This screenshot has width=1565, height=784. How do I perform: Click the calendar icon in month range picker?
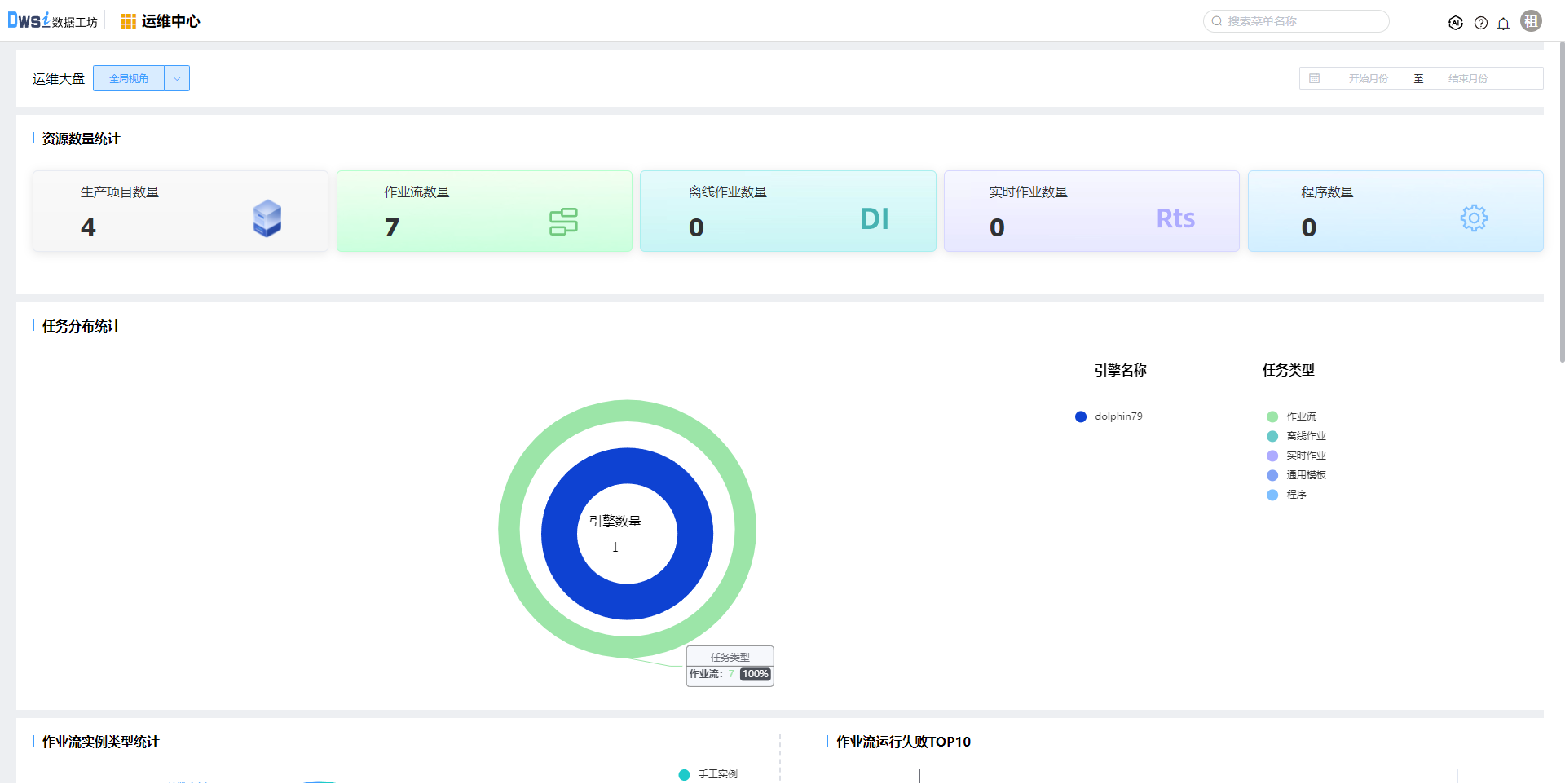pos(1315,78)
